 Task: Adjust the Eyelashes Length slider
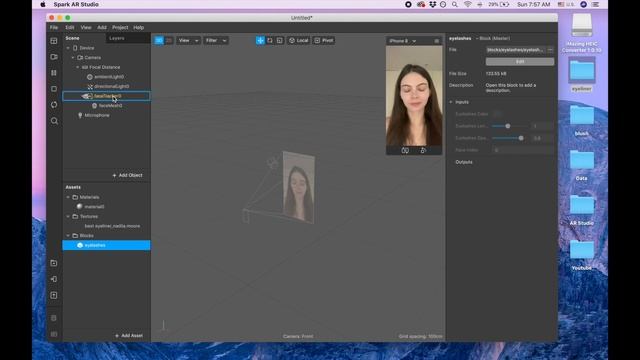point(508,126)
